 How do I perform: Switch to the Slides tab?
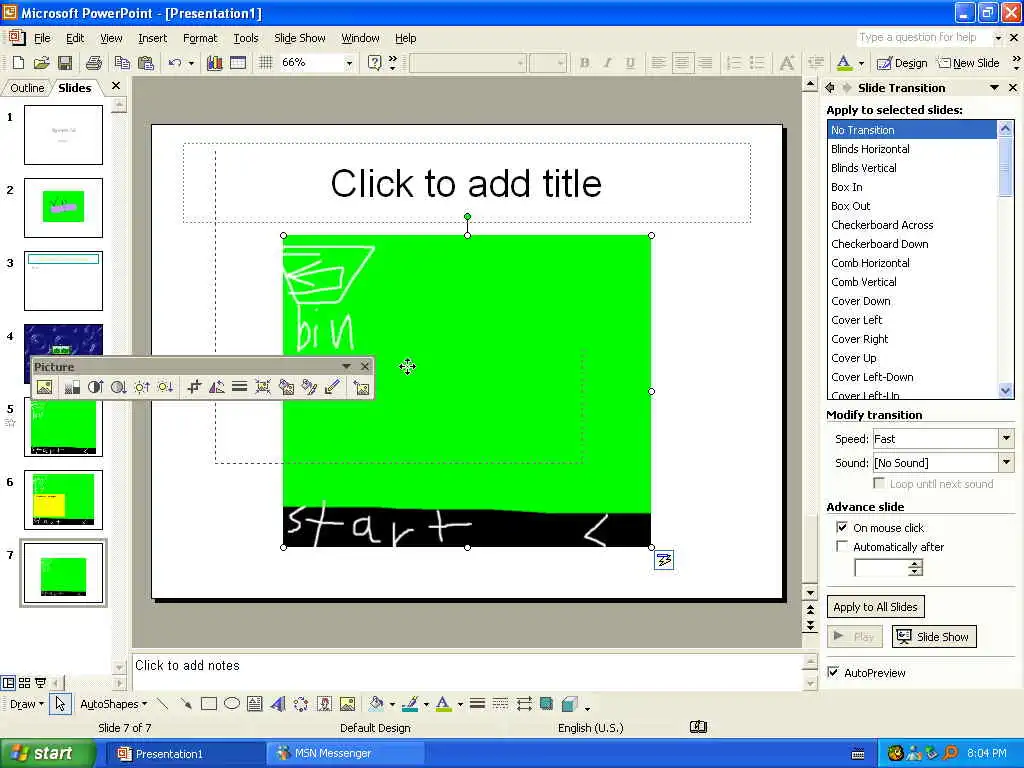(x=74, y=88)
